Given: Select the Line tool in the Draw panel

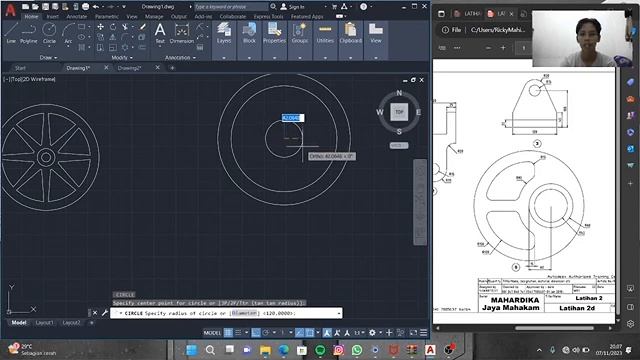Looking at the screenshot, I should (11, 33).
